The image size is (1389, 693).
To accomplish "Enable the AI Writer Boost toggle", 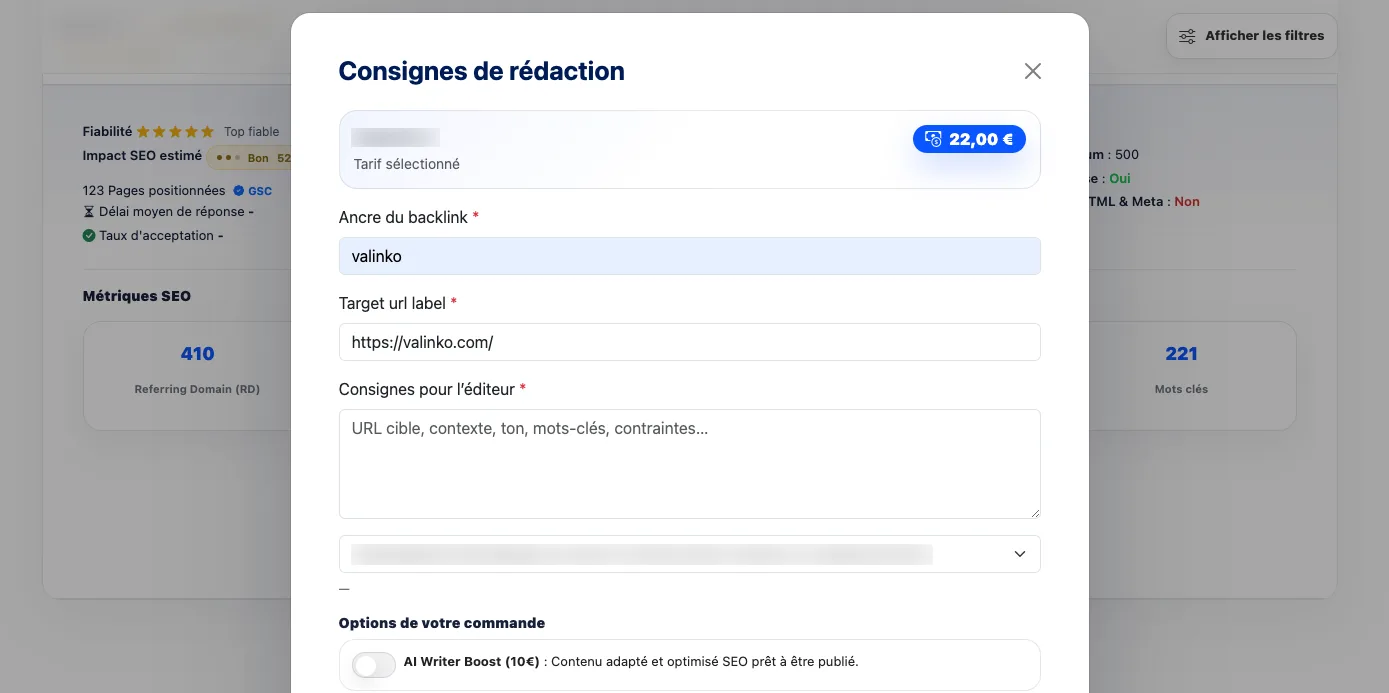I will [374, 664].
